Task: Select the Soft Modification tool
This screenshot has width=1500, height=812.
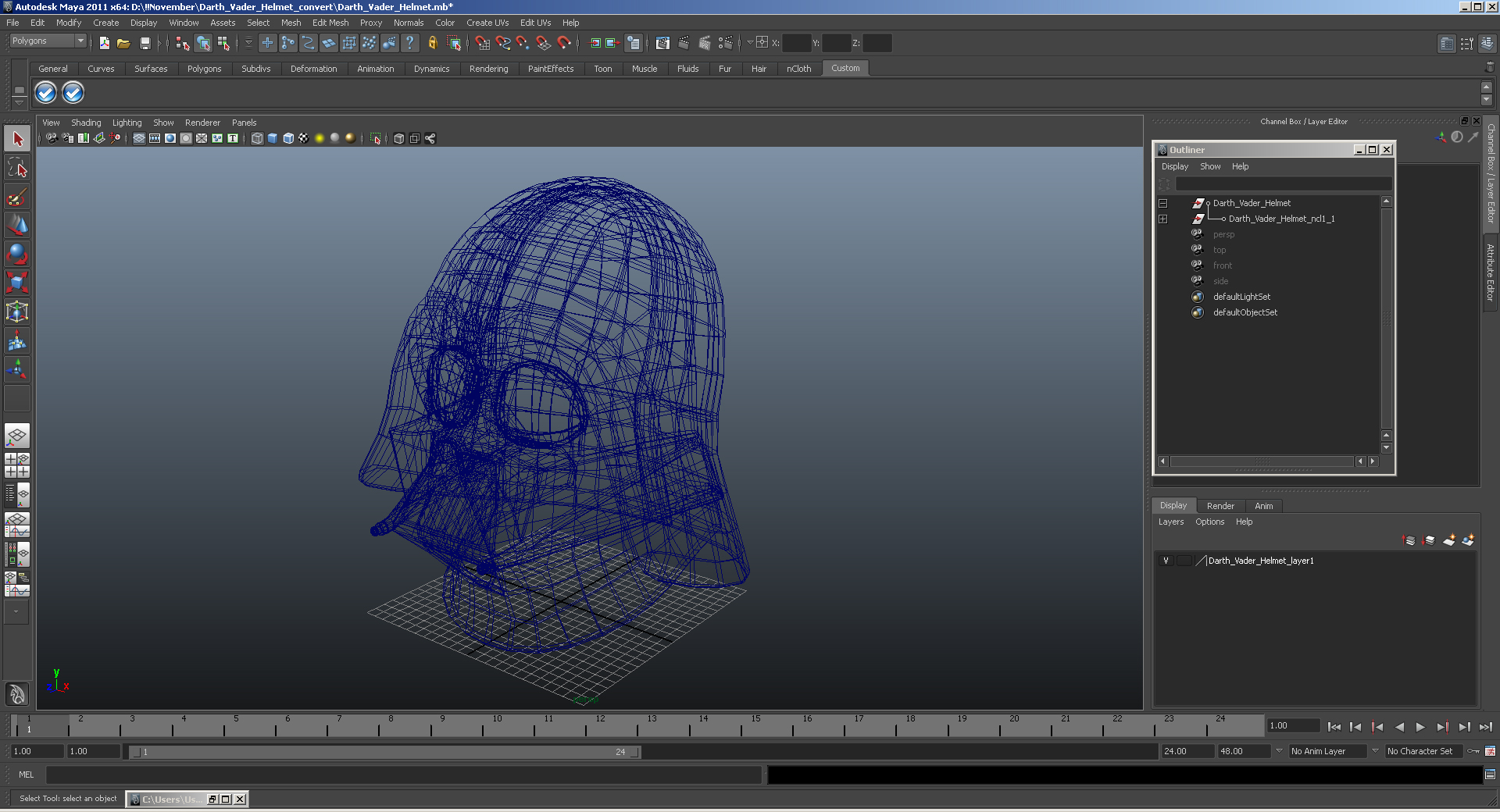Action: coord(17,340)
